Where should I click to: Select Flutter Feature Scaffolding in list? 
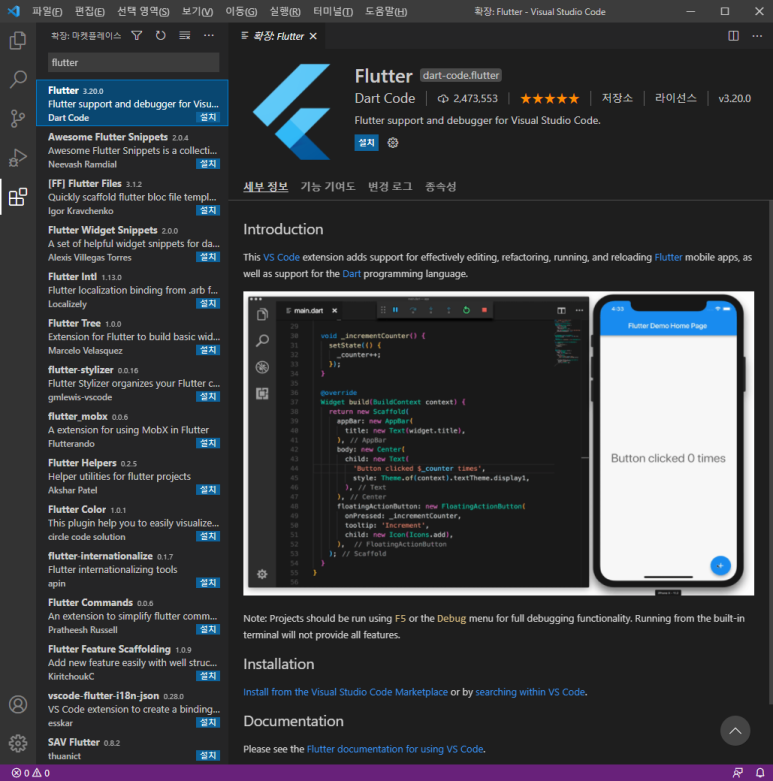(x=132, y=662)
